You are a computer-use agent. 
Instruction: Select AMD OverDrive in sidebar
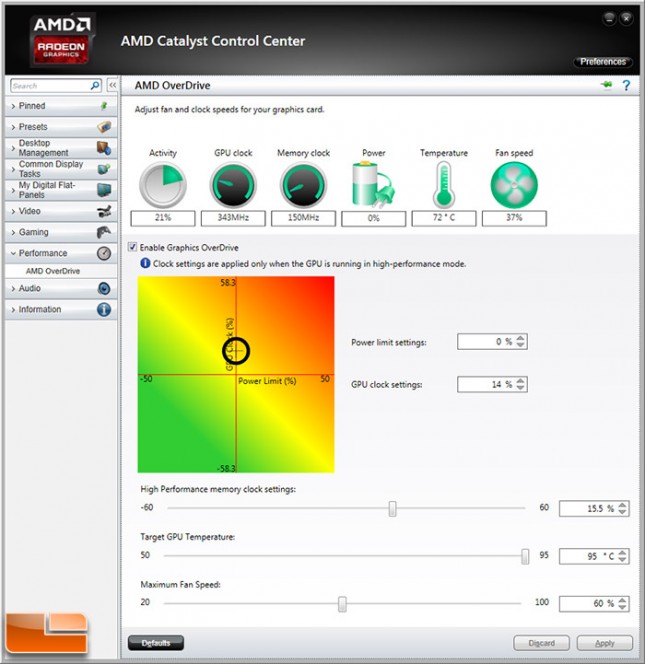tap(53, 271)
